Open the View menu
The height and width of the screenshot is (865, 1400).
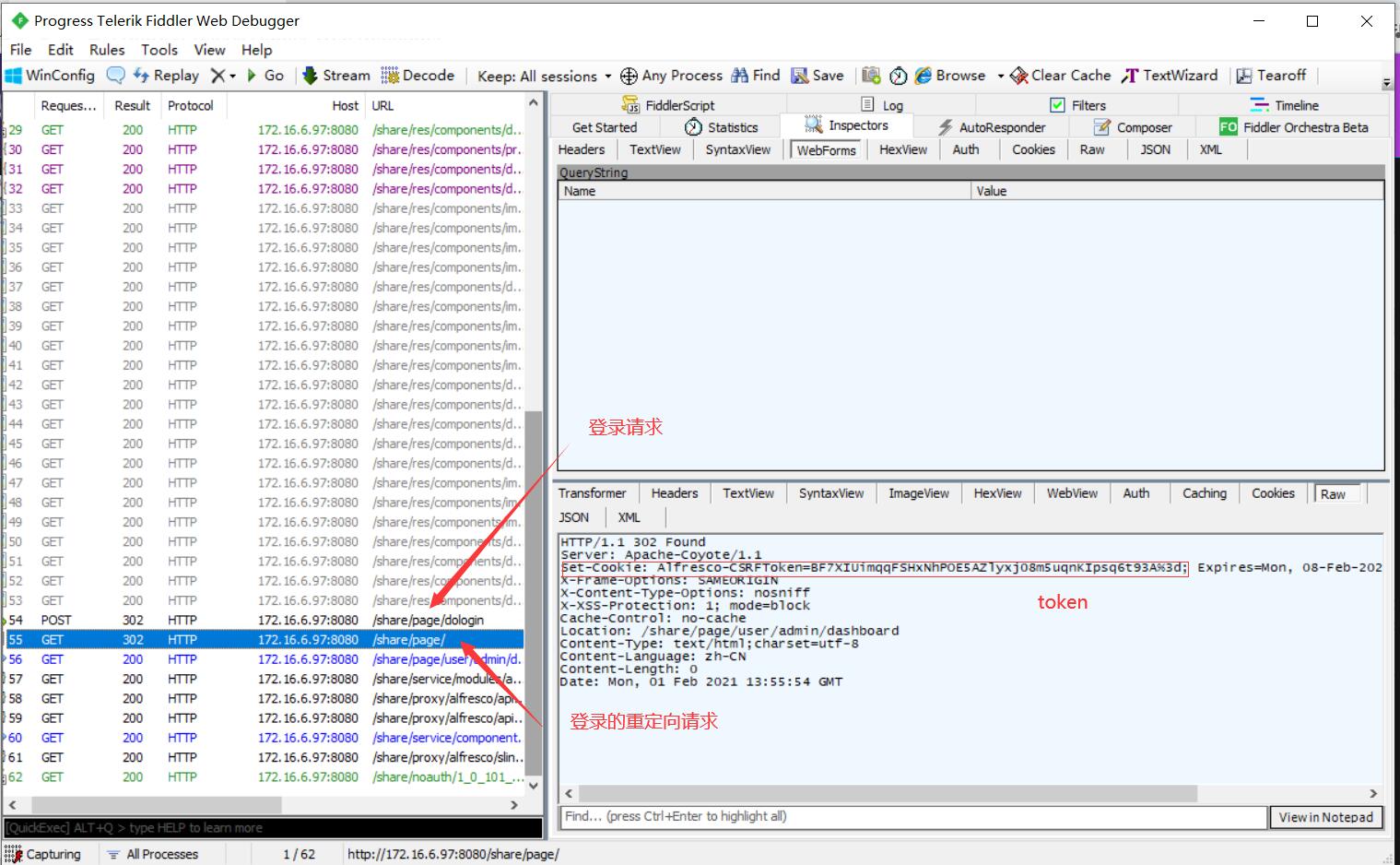(x=209, y=50)
